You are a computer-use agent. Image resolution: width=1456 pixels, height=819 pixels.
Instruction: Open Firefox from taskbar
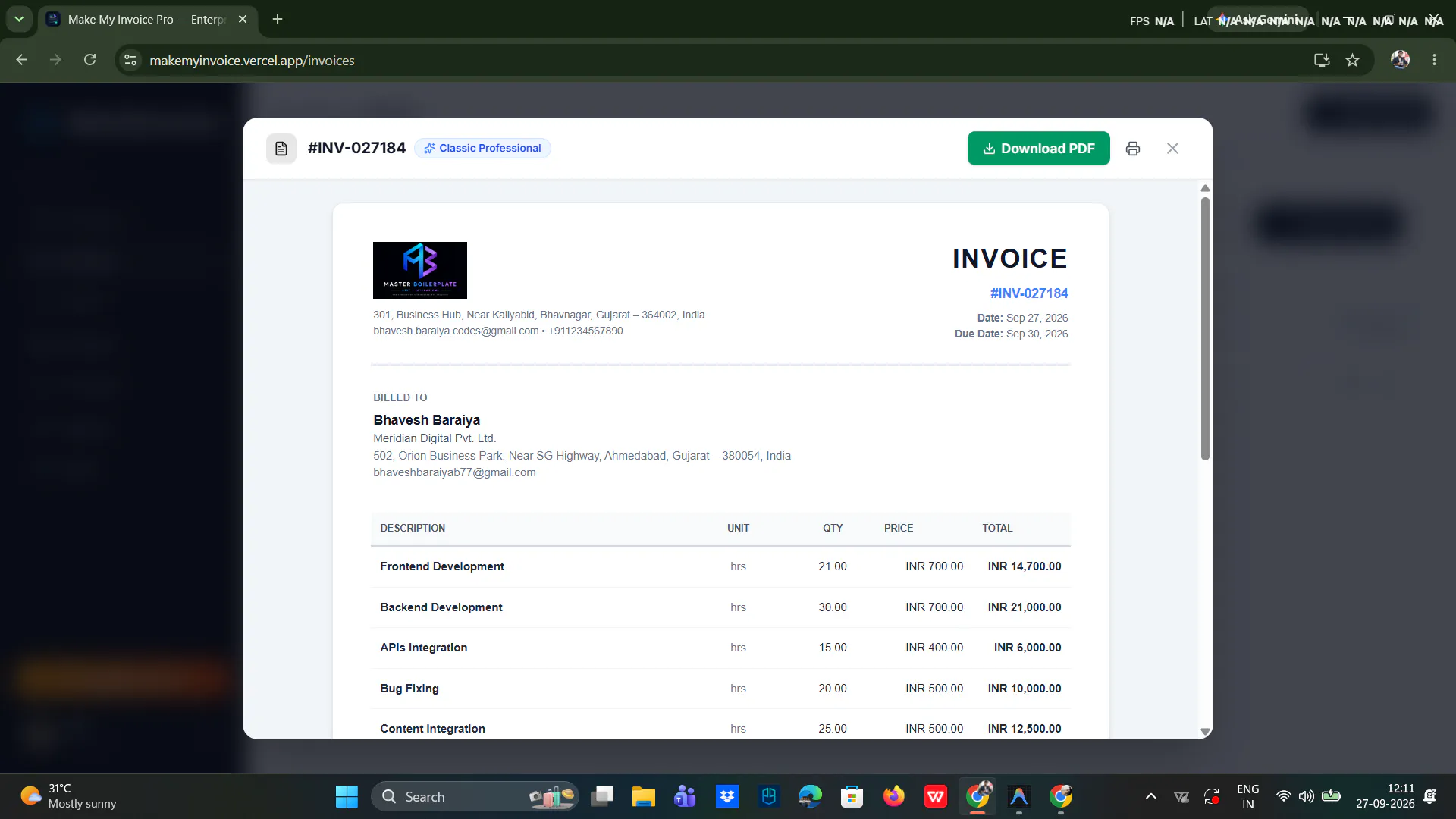point(893,796)
